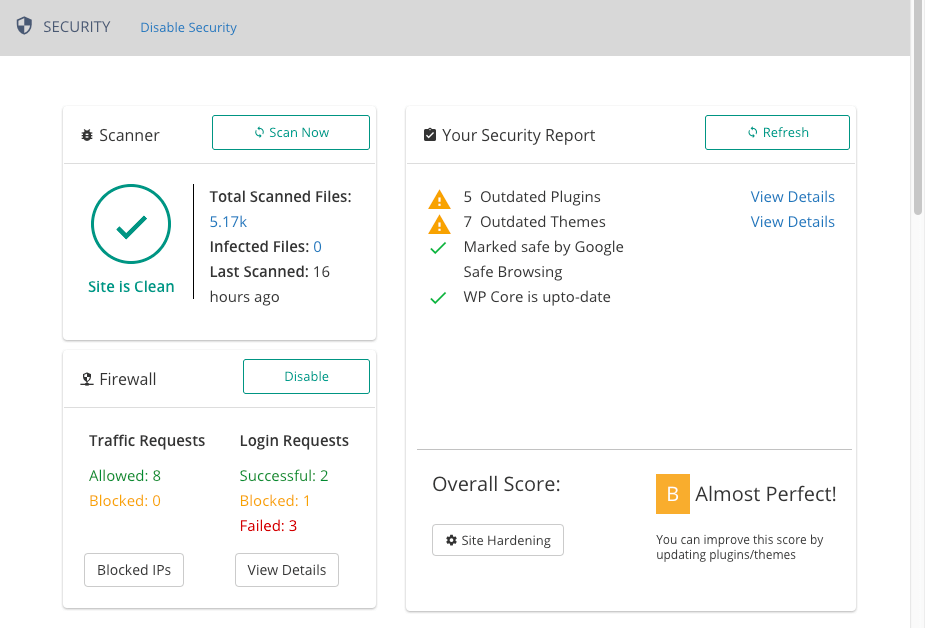The width and height of the screenshot is (925, 628).
Task: Click the Security Report clipboard icon
Action: tap(430, 135)
